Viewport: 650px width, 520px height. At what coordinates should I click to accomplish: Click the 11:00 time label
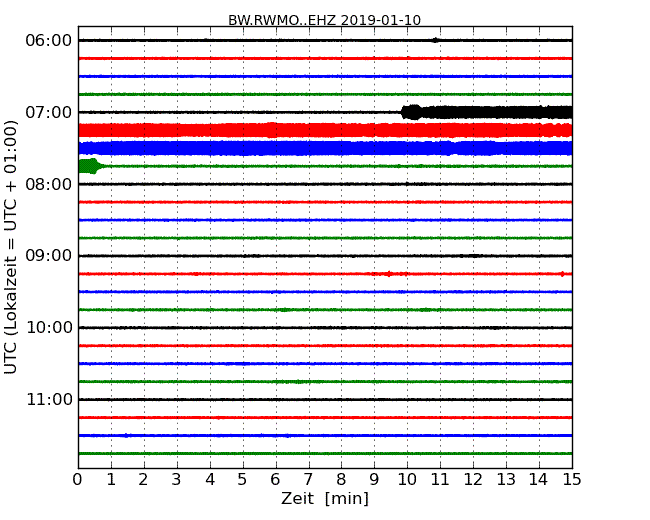tap(49, 399)
